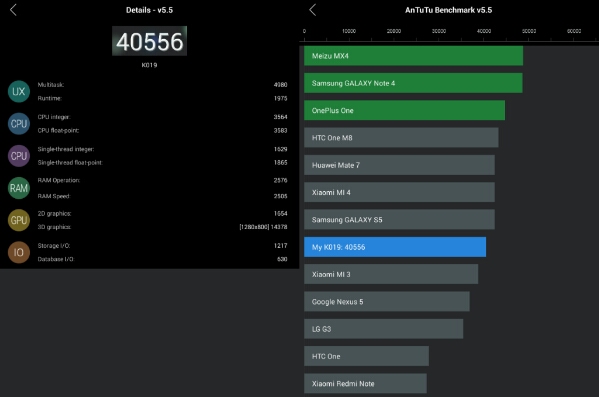Select the My K019: 40556 bar

395,247
